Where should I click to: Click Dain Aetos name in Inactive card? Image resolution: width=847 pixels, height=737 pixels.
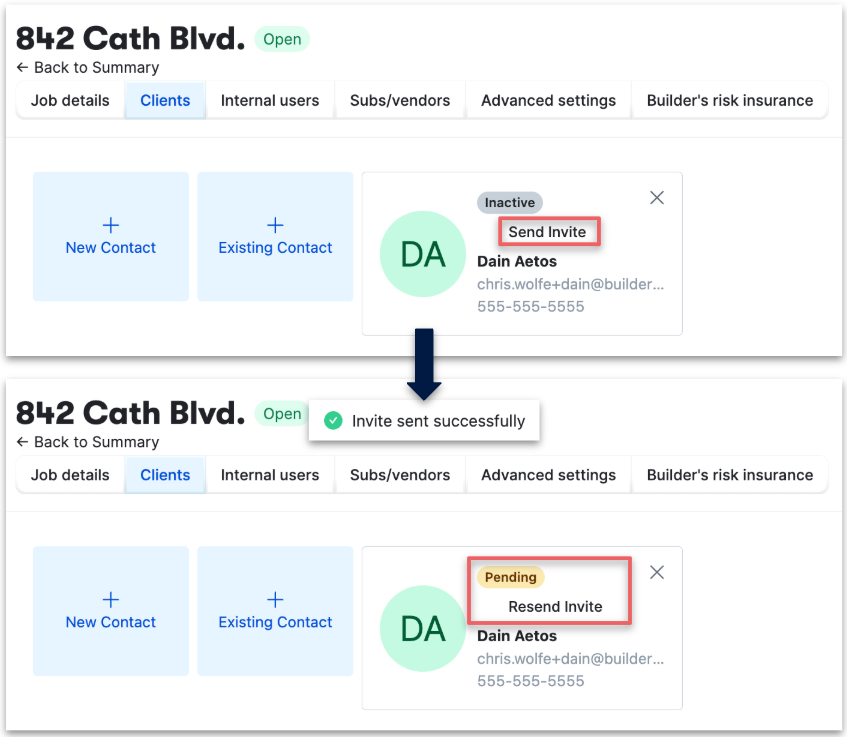pos(517,262)
